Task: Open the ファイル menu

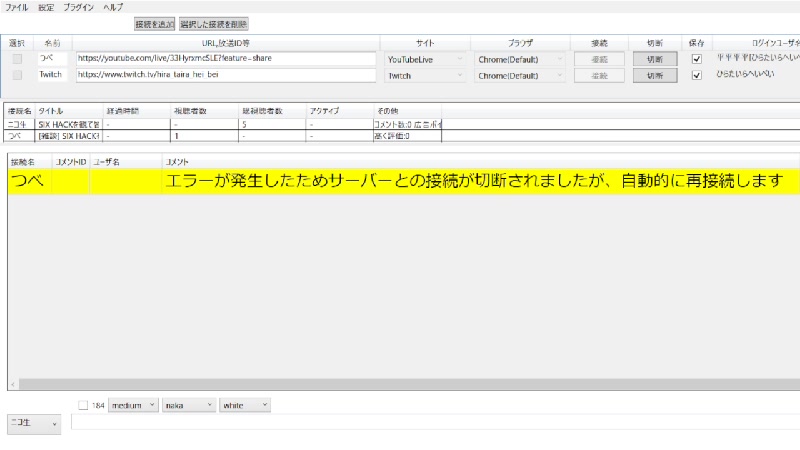Action: click(x=17, y=7)
